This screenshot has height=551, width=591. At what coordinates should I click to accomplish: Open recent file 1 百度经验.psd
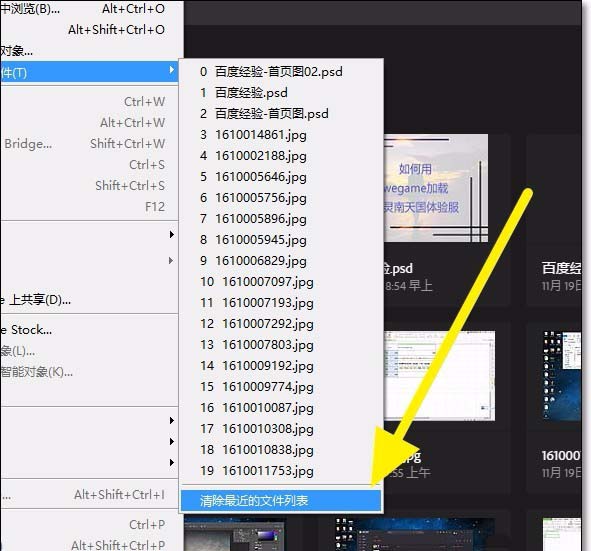pos(281,93)
